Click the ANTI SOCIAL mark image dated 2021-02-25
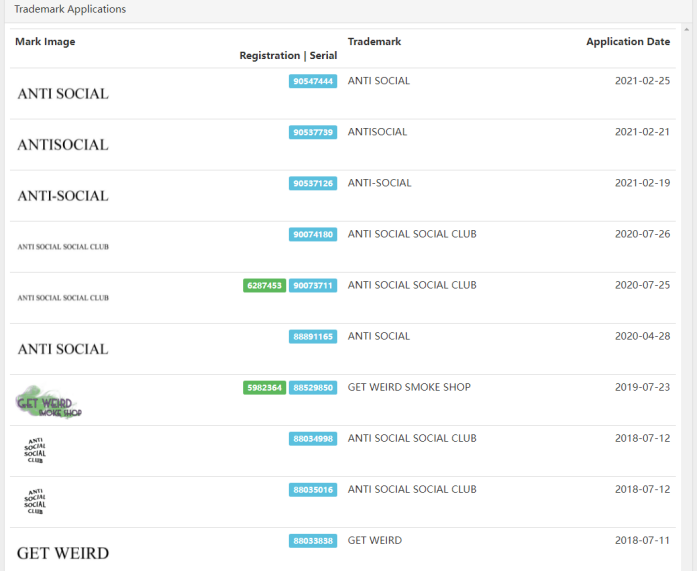The height and width of the screenshot is (571, 698). (63, 93)
